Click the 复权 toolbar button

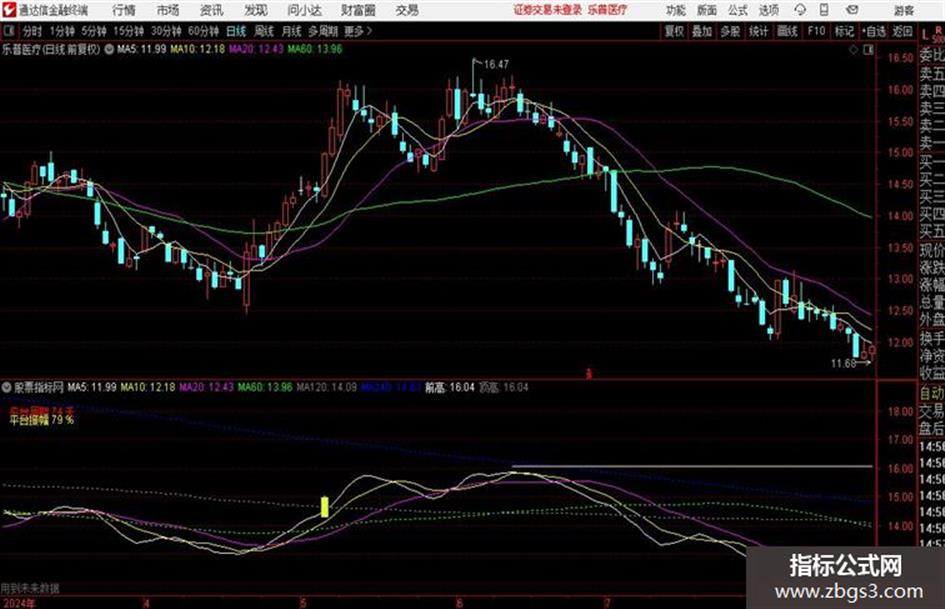pyautogui.click(x=674, y=31)
